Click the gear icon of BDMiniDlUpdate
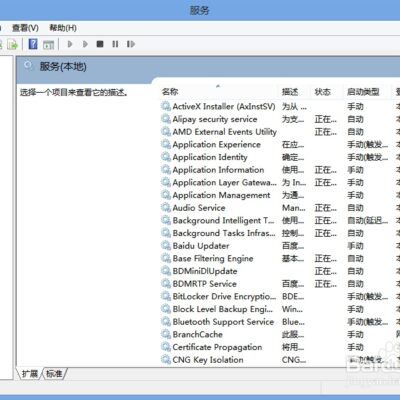 tap(166, 271)
